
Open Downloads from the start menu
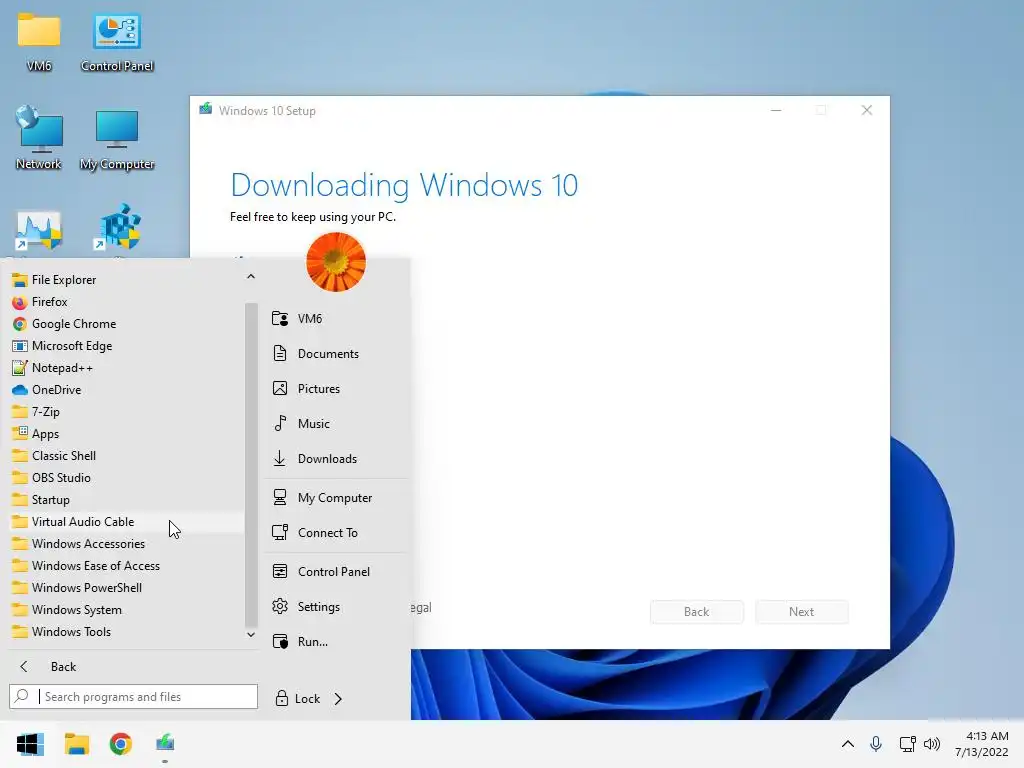(336, 459)
